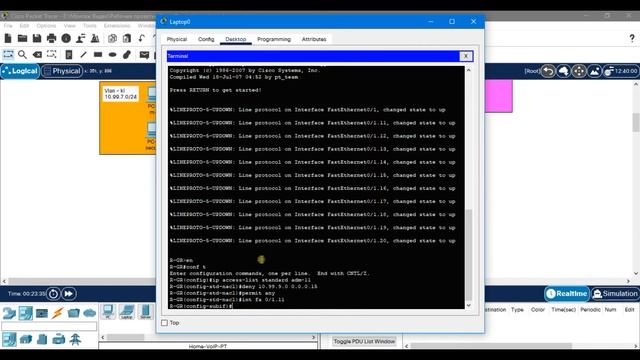Click the Back navigation icon near Root
This screenshot has width=640, height=360.
tap(548, 71)
